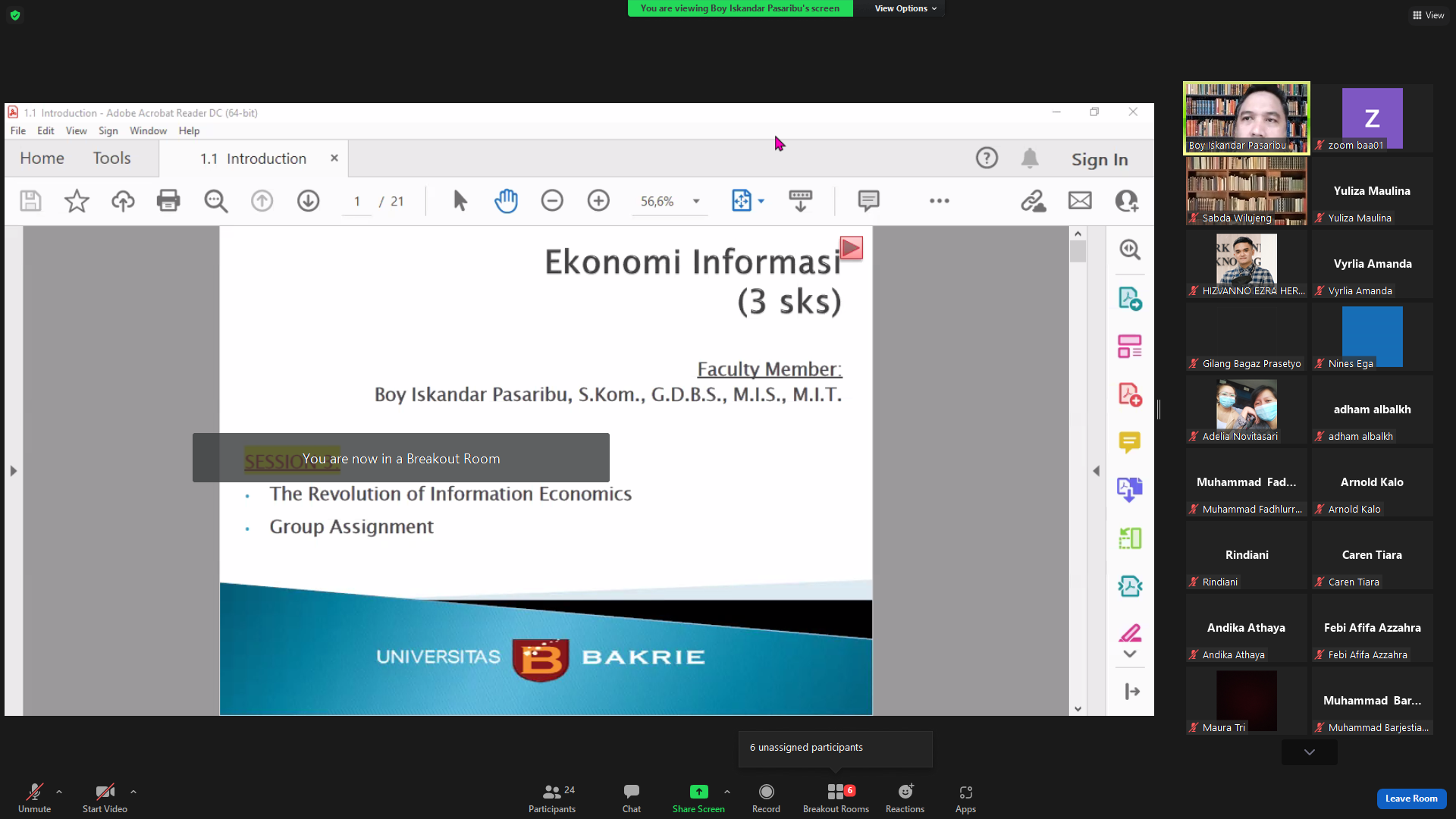Open the Export PDF tool in side panel
This screenshot has height=819, width=1456.
click(x=1130, y=298)
